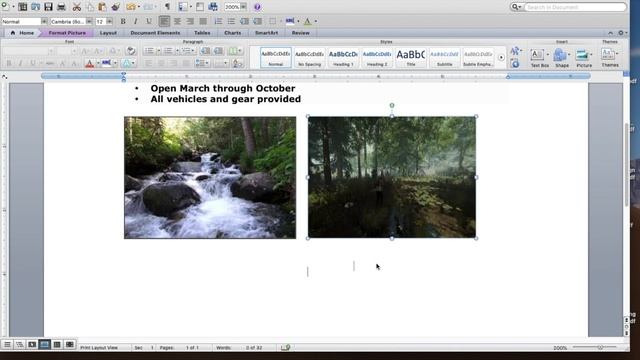Viewport: 640px width, 360px height.
Task: Click bulleted list icon in formatting bar
Action: coord(231,21)
